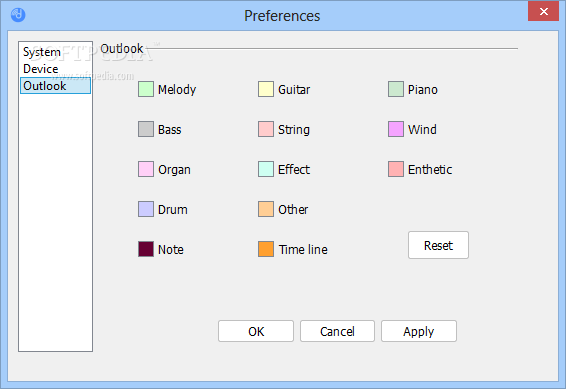Select the Outlook list entry
Image resolution: width=566 pixels, height=389 pixels.
point(55,86)
